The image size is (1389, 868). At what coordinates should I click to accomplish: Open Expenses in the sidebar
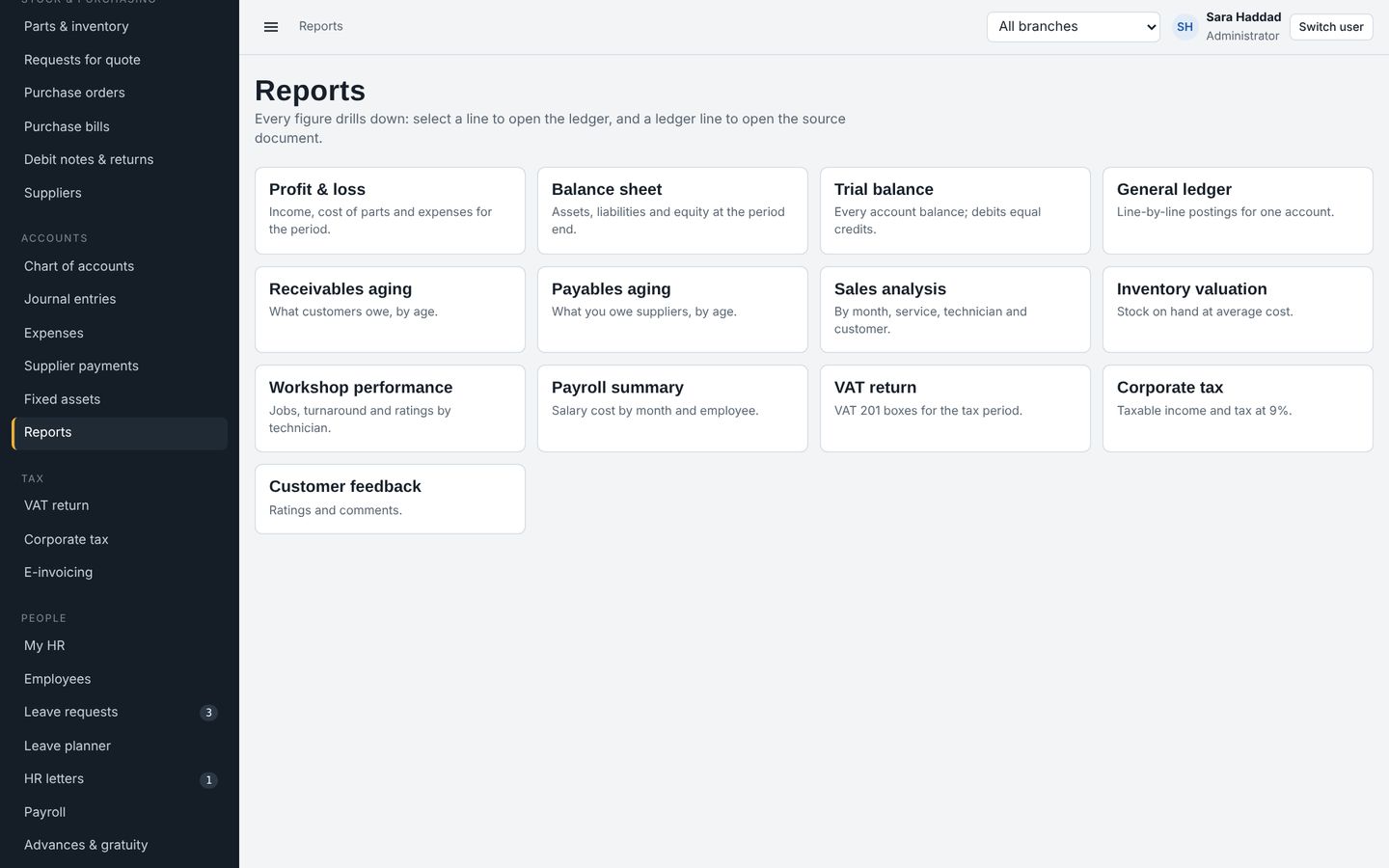[x=120, y=333]
